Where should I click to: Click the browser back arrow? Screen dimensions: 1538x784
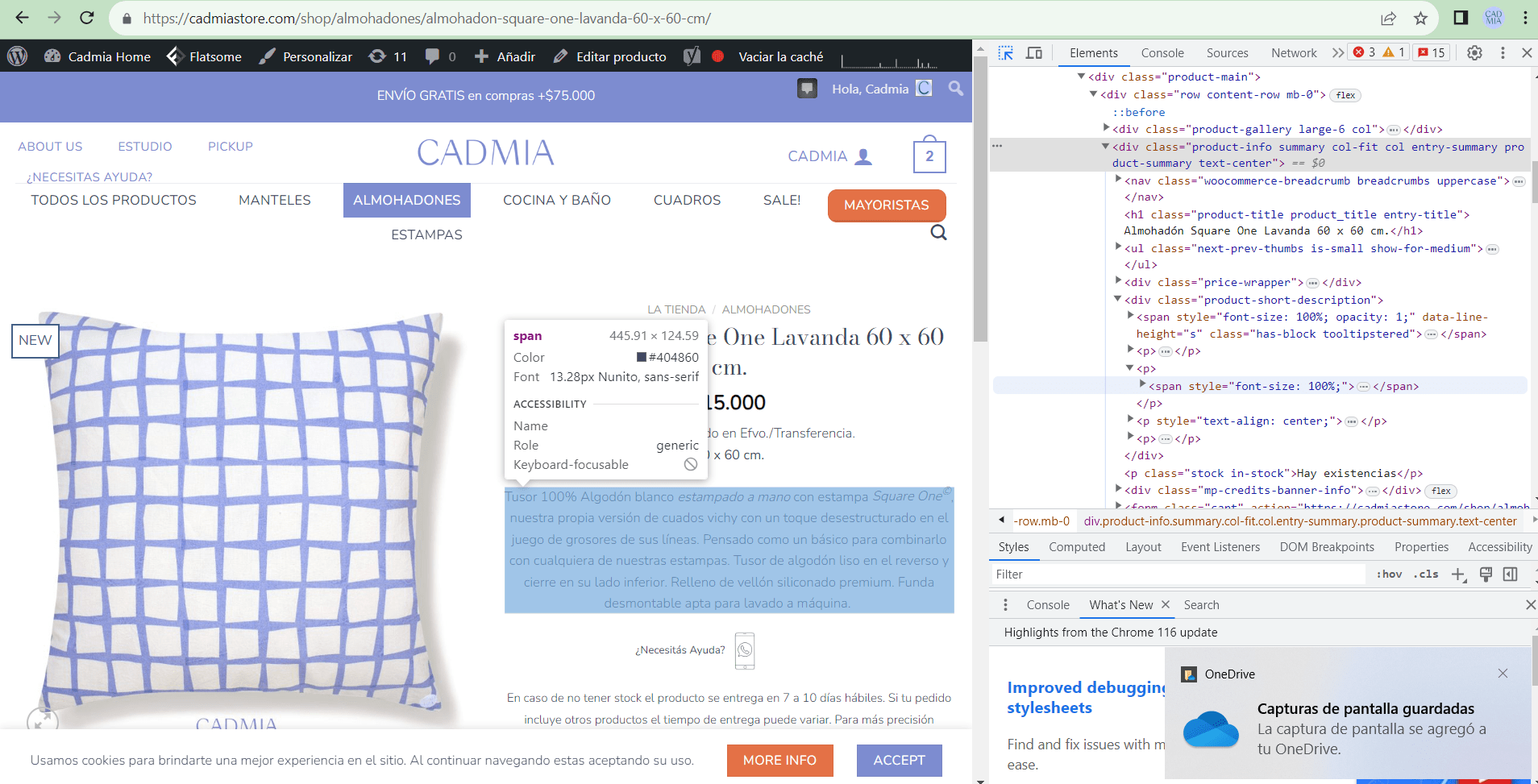point(22,18)
